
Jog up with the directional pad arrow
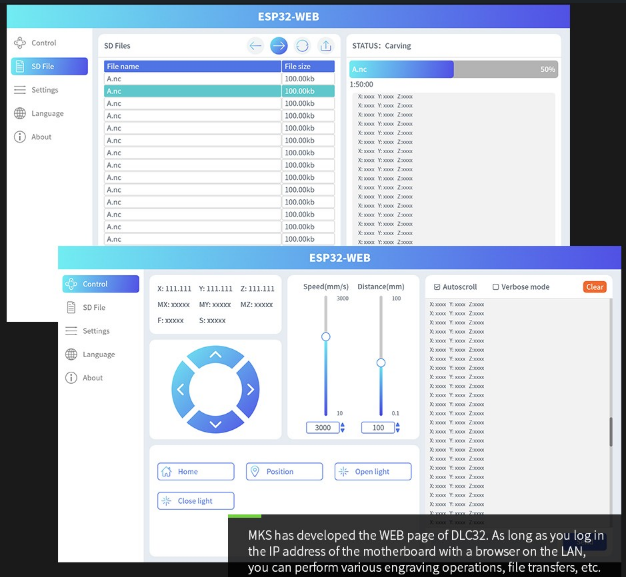(217, 354)
